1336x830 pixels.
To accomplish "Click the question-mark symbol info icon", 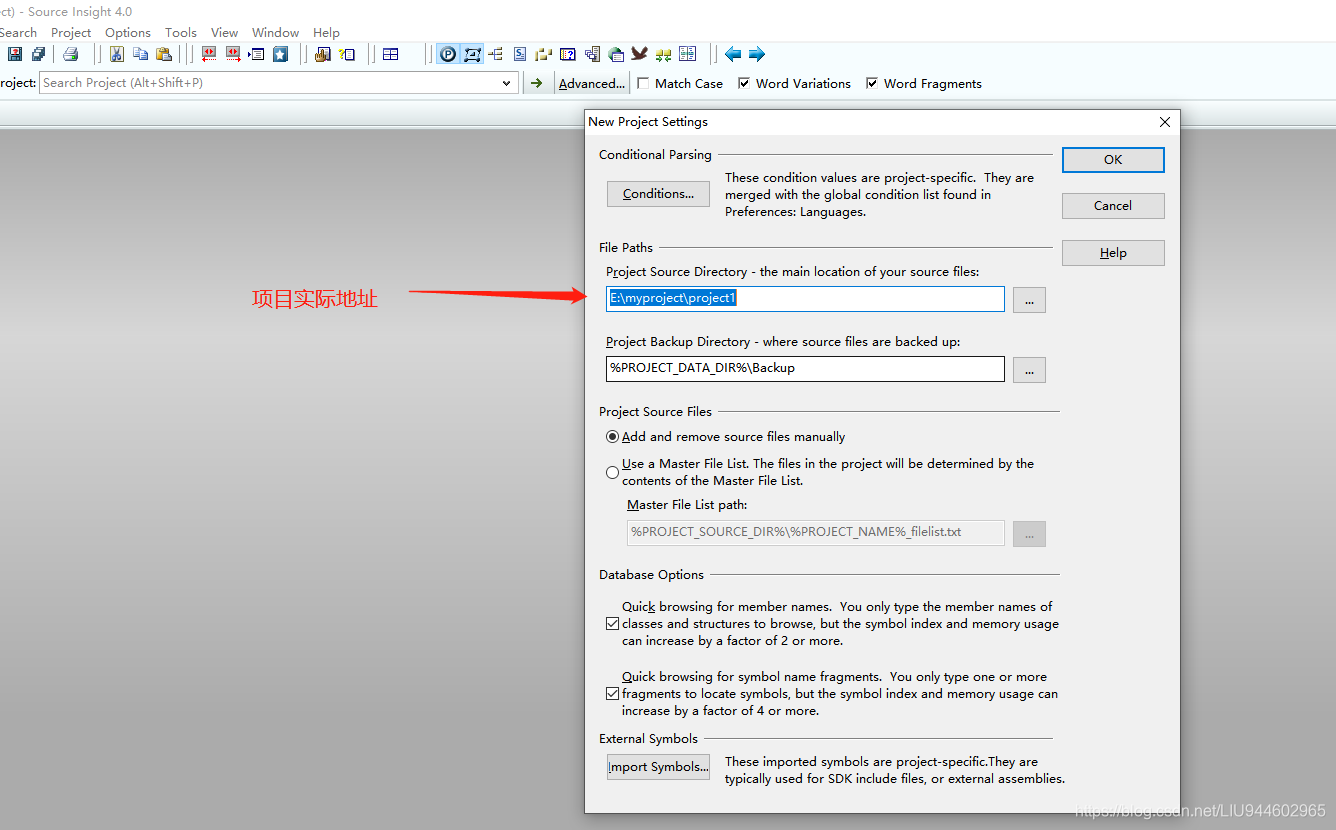I will 347,54.
